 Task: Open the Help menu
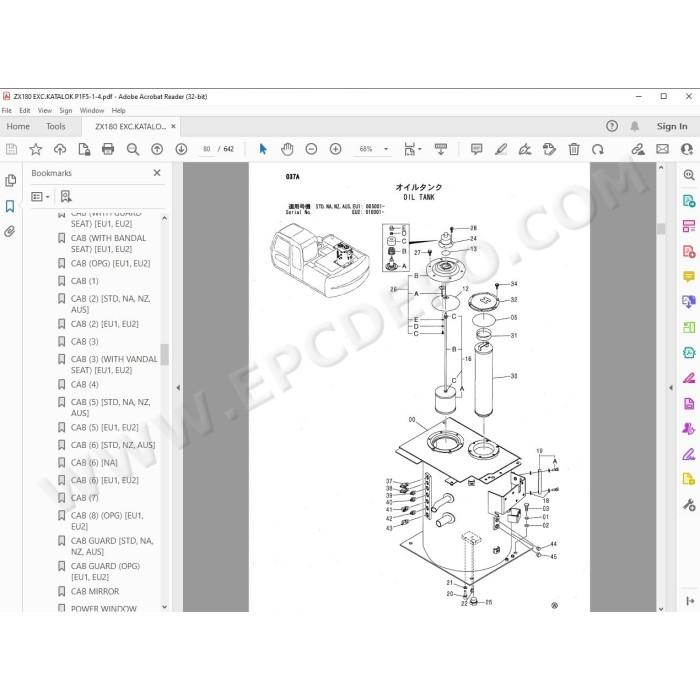click(118, 110)
